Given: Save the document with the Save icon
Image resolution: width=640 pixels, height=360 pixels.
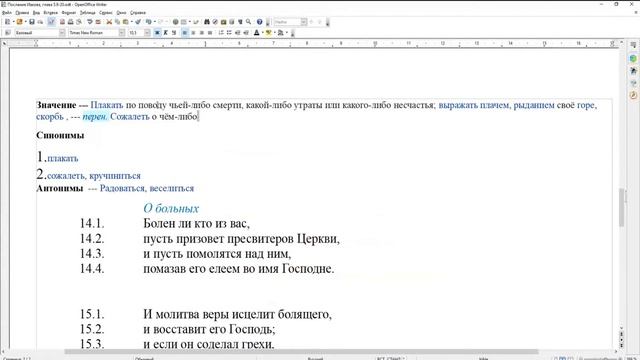Looking at the screenshot, I should tap(32, 22).
